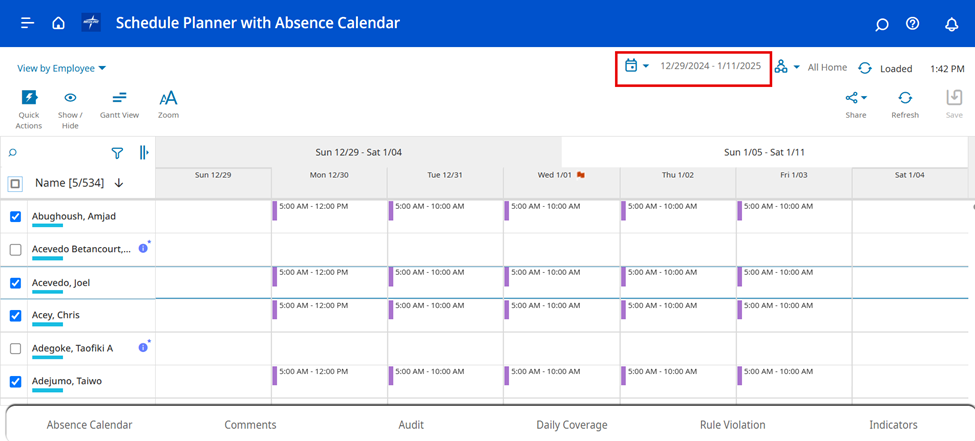Open the search magnifier in header
This screenshot has height=441, width=975.
881,24
